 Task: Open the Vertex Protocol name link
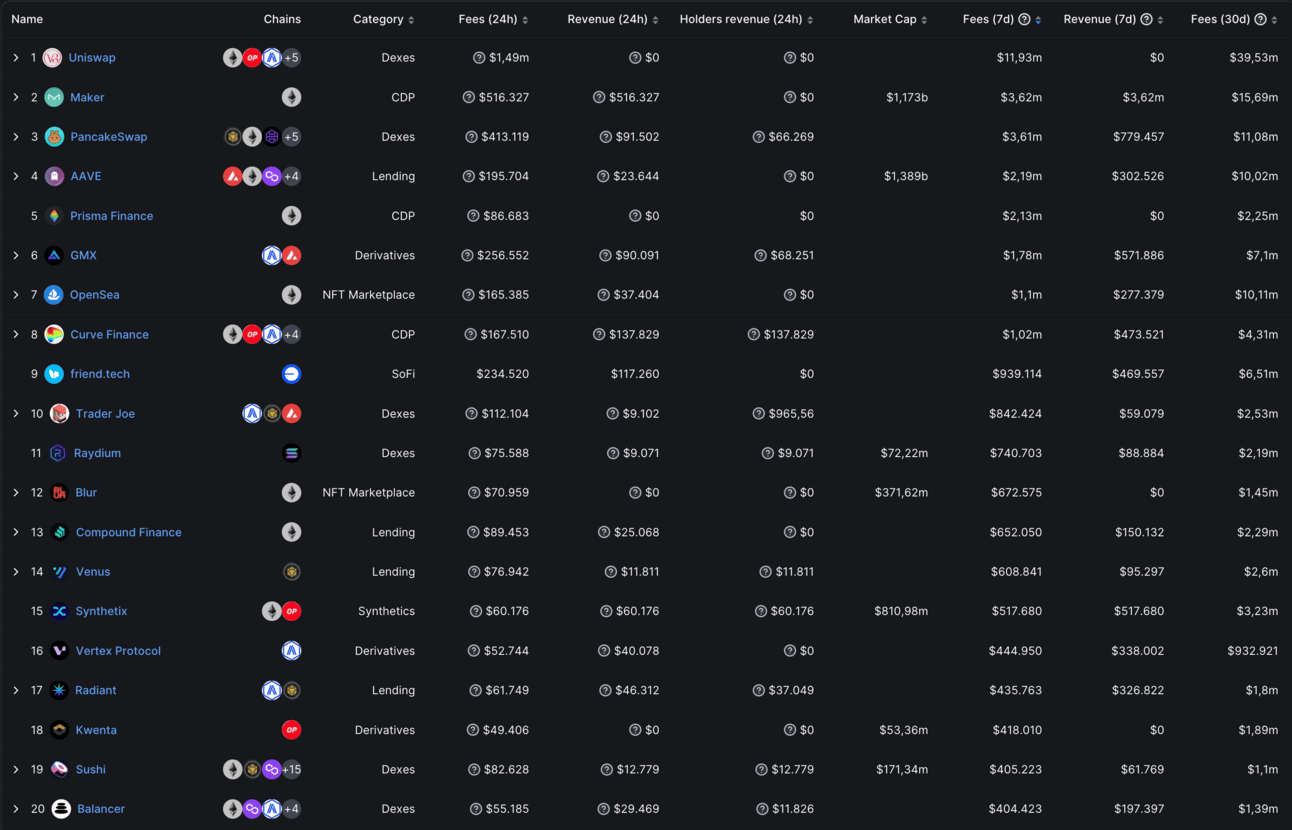(x=118, y=651)
